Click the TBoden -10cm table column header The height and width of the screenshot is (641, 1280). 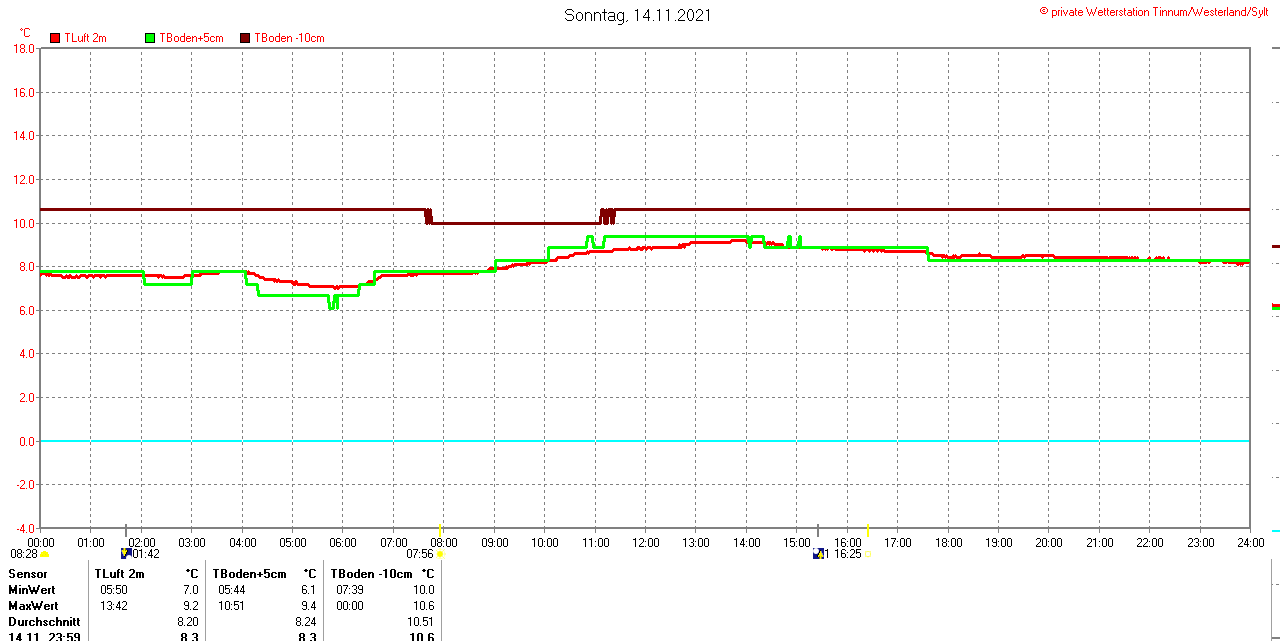point(370,574)
